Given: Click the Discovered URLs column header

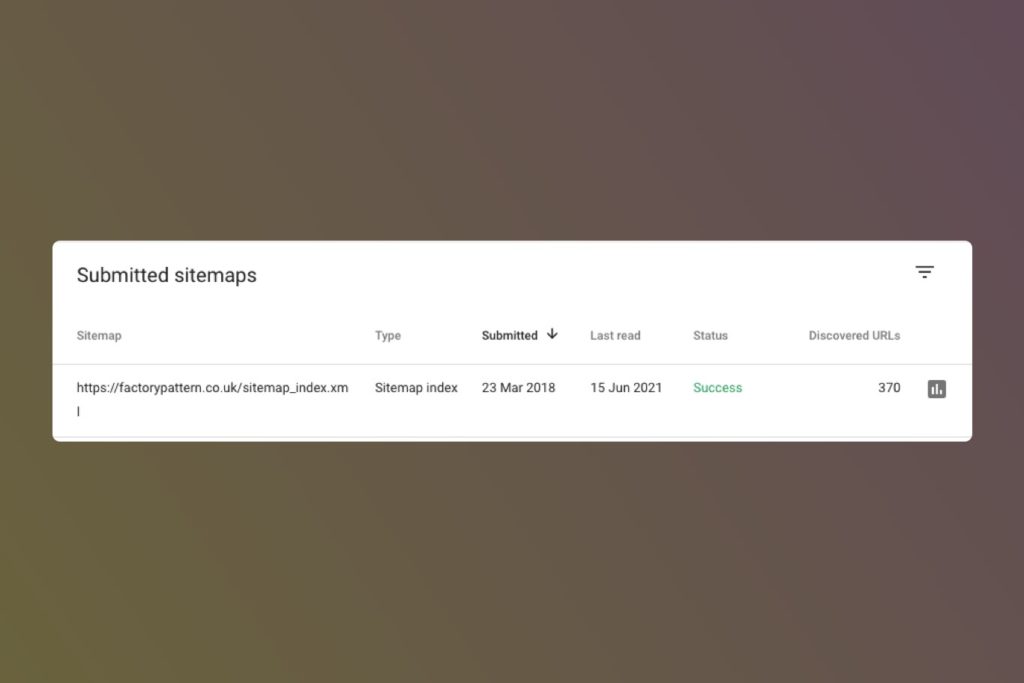Looking at the screenshot, I should pyautogui.click(x=854, y=335).
